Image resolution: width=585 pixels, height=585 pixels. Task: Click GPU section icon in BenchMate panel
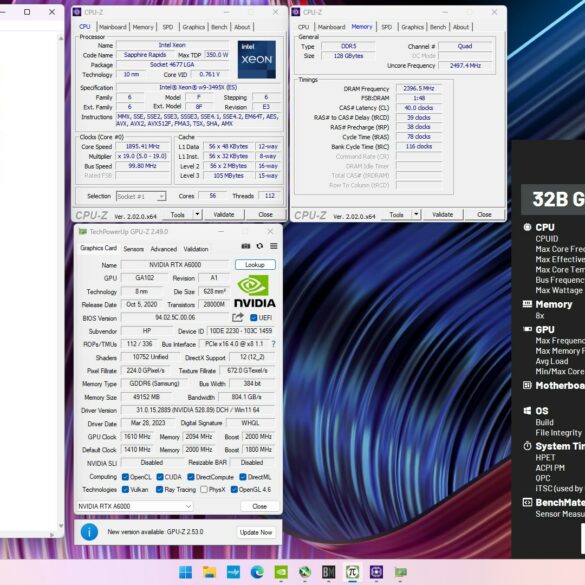point(527,329)
